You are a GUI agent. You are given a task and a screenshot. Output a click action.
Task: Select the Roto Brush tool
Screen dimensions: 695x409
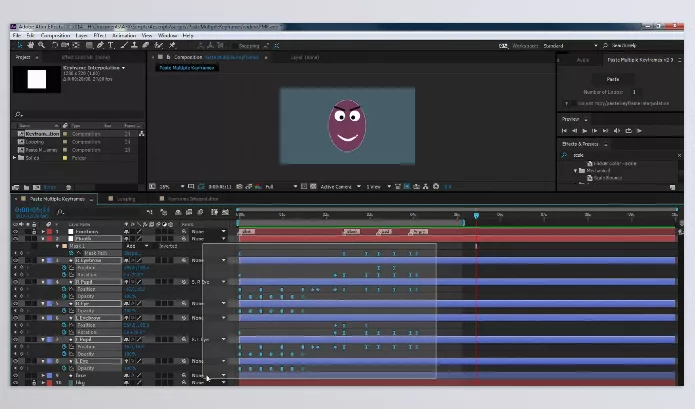pyautogui.click(x=158, y=45)
